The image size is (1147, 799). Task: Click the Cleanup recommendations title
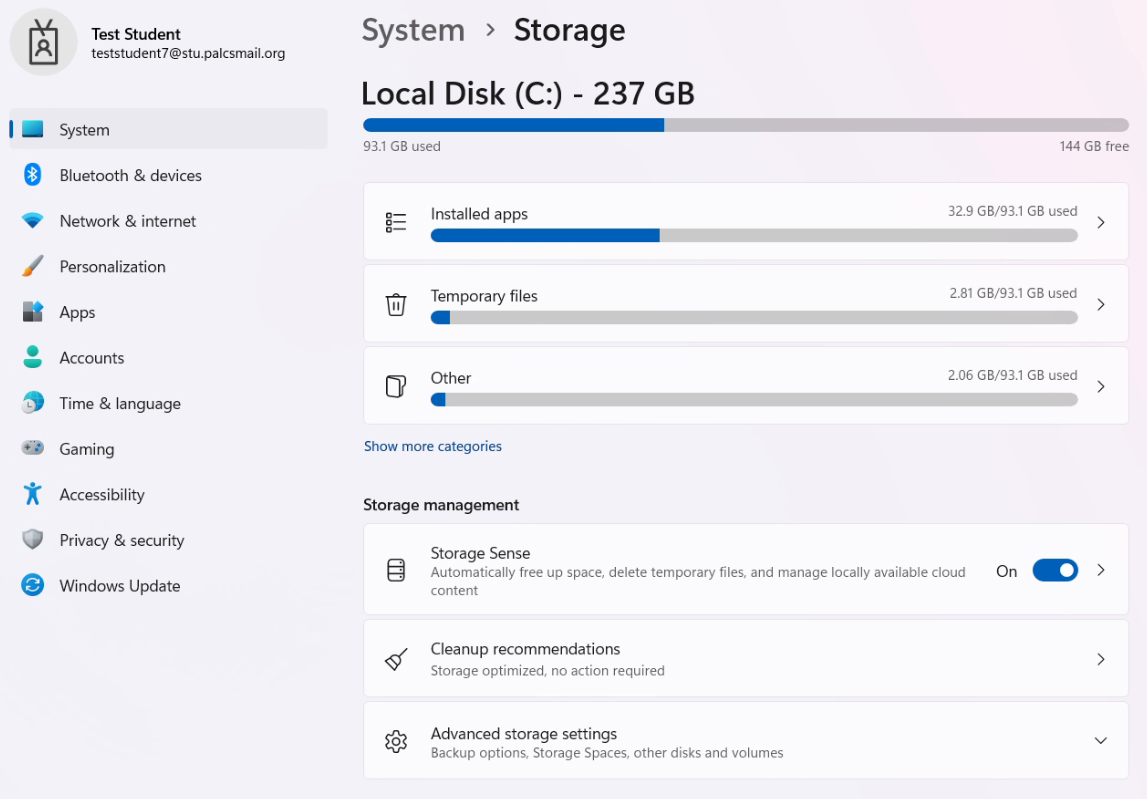(x=524, y=649)
